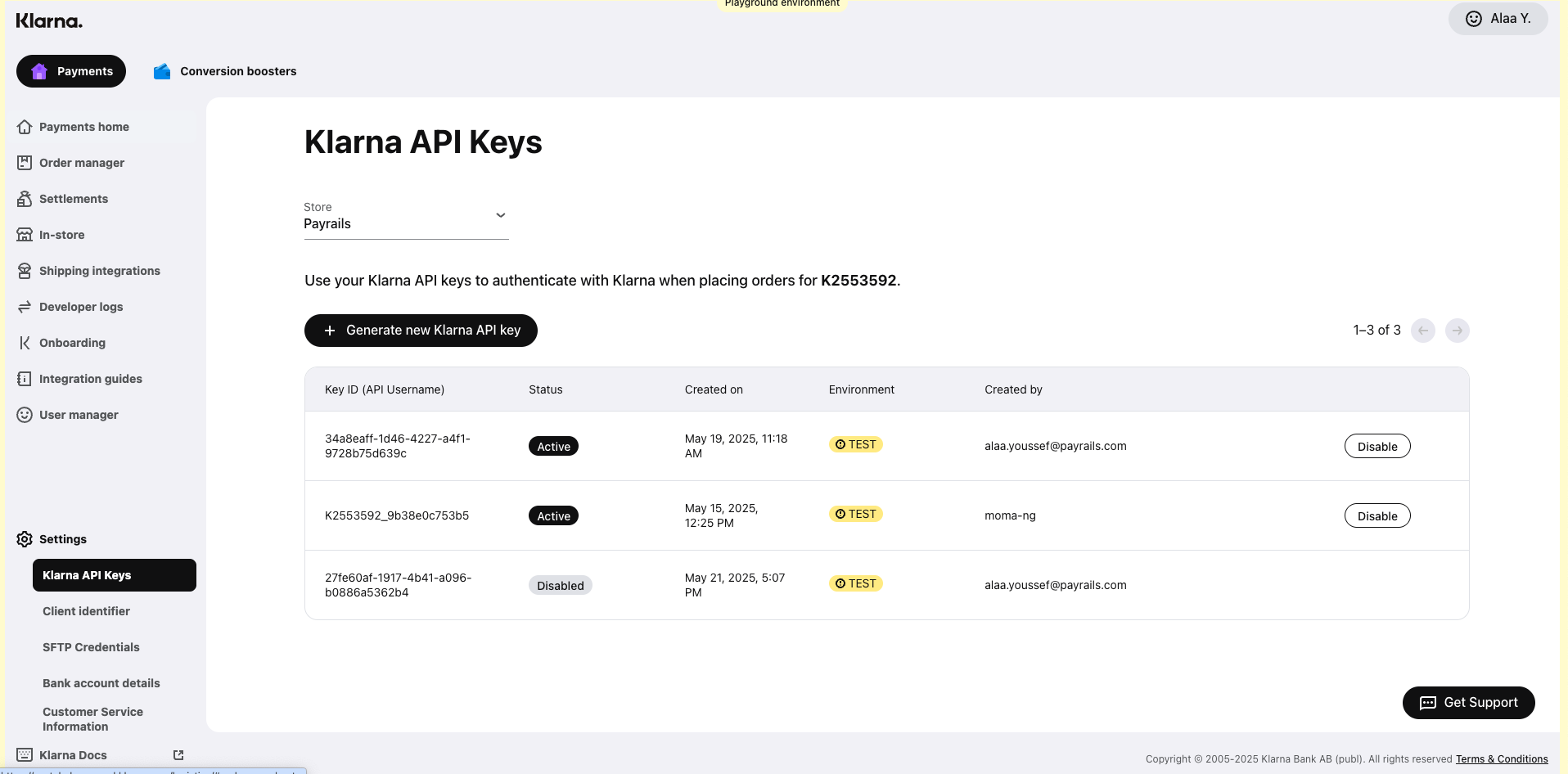Open the Terms & Conditions link

click(x=1502, y=758)
